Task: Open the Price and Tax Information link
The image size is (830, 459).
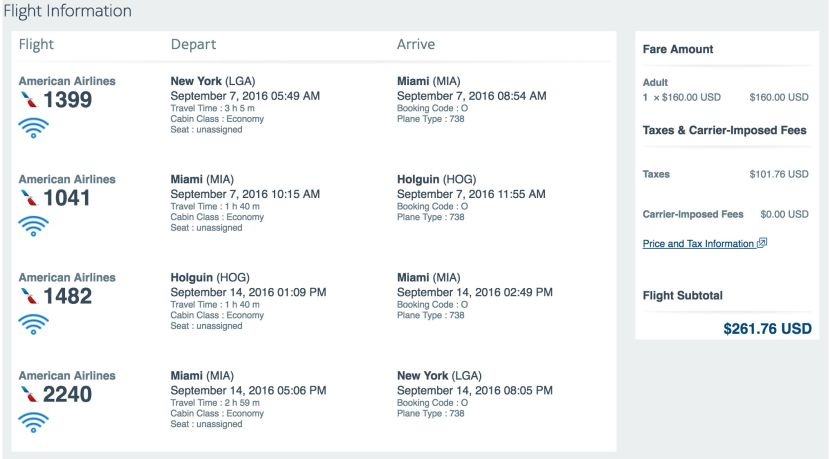Action: tap(697, 243)
